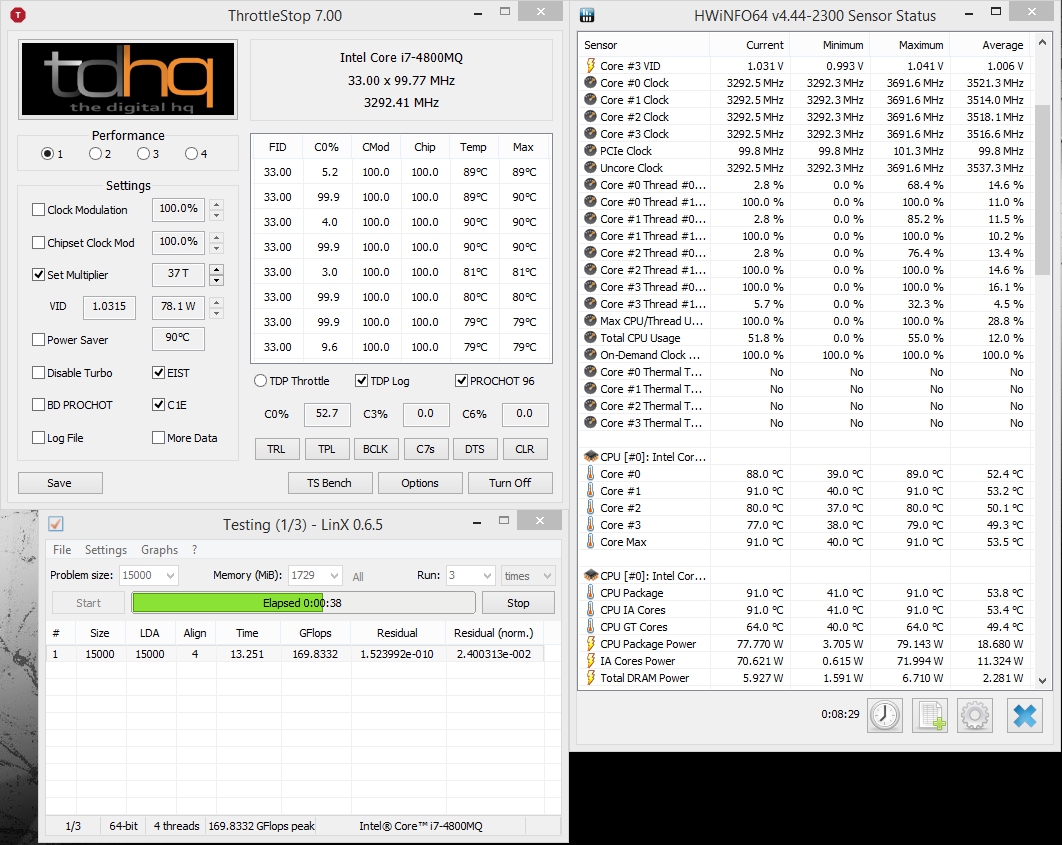Open the TPL power limits window
1062x845 pixels.
click(326, 449)
